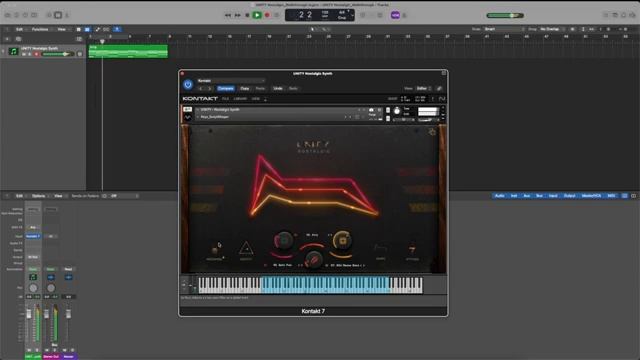Open the Snap dropdown in the tracks toolbar

coord(504,29)
